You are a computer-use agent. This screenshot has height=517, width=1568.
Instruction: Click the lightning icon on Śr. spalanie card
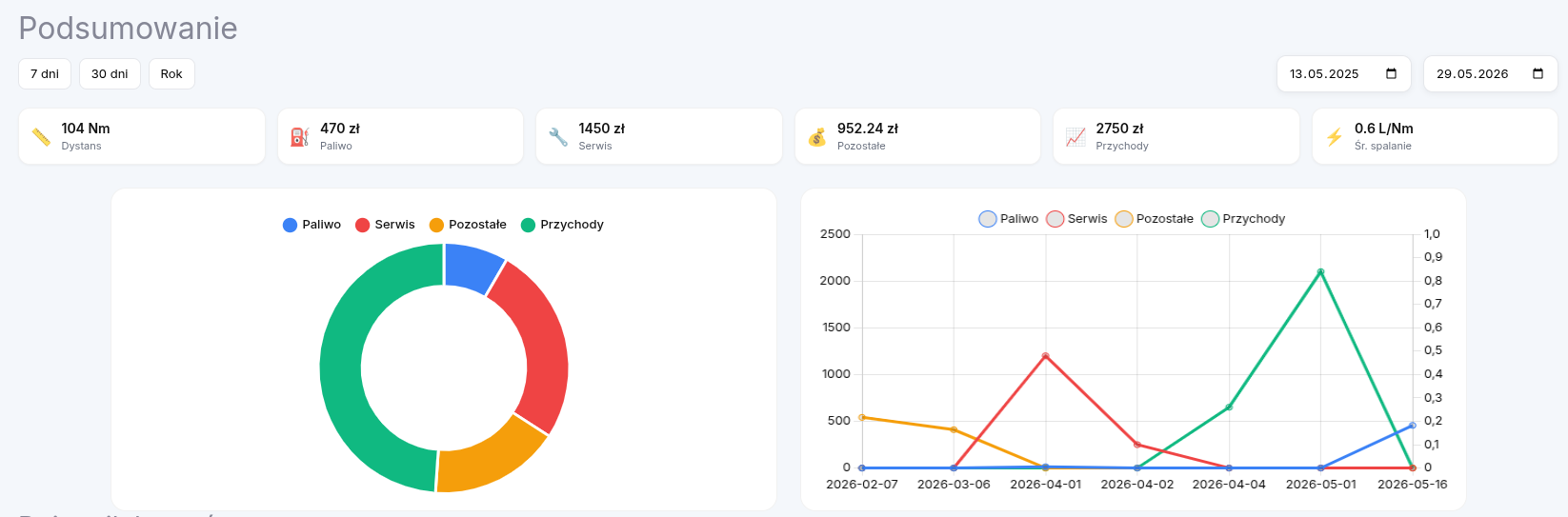(x=1335, y=137)
